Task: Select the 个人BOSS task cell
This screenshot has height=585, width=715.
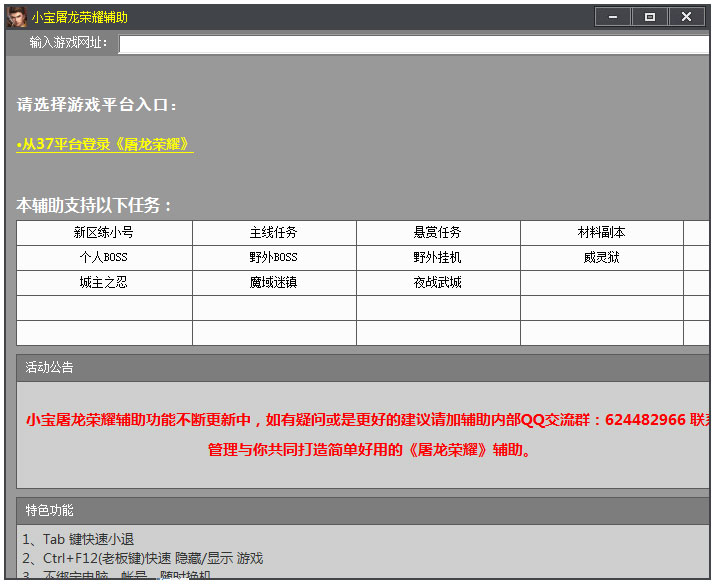Action: pos(104,257)
